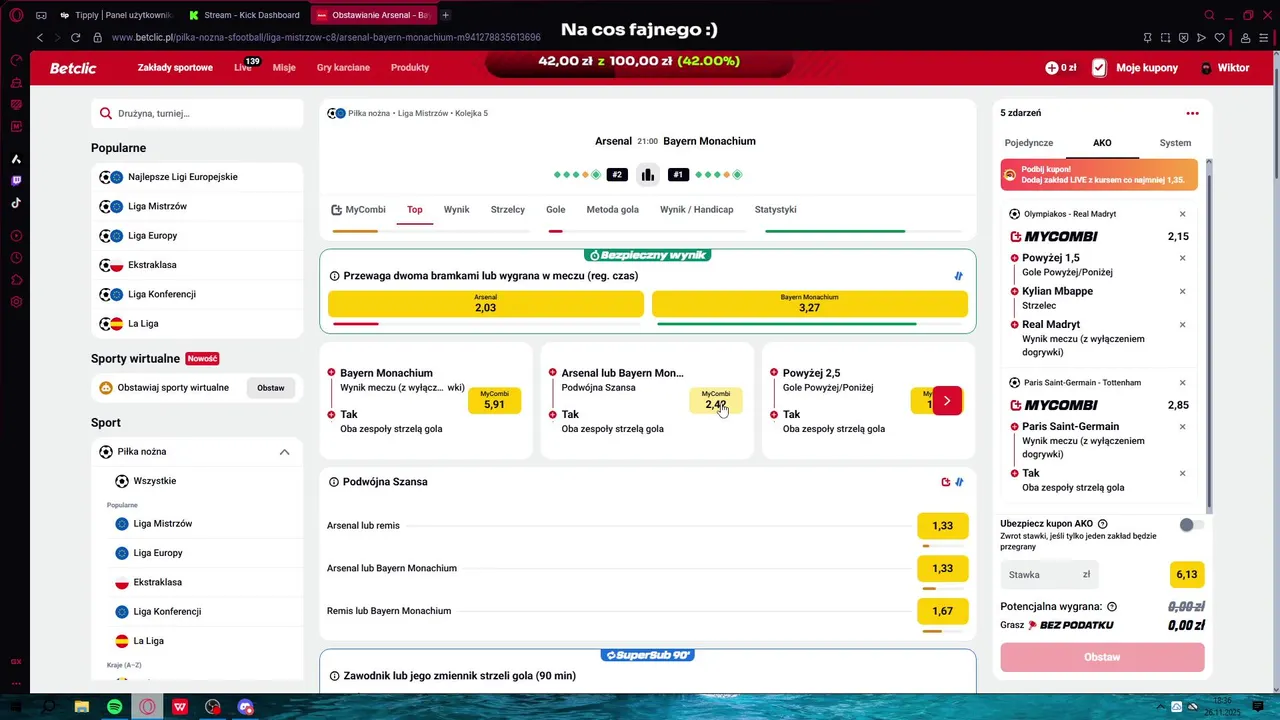Switch to the System coupon tab
The height and width of the screenshot is (720, 1280).
tap(1175, 143)
